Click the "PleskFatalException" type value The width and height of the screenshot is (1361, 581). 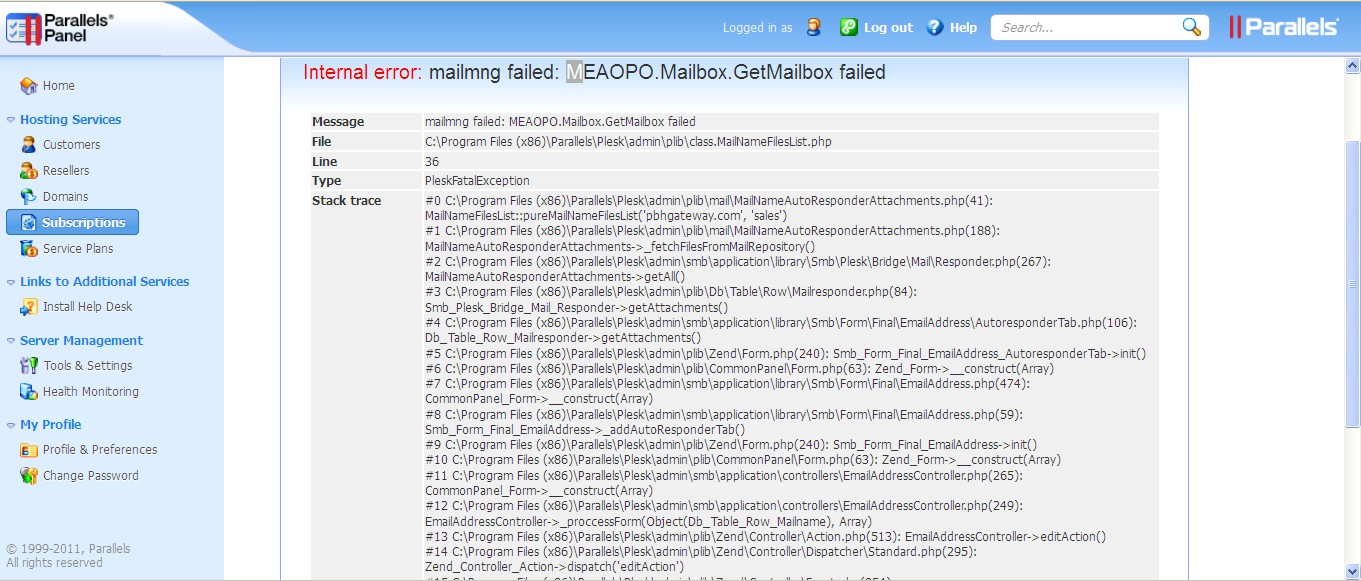pos(477,181)
